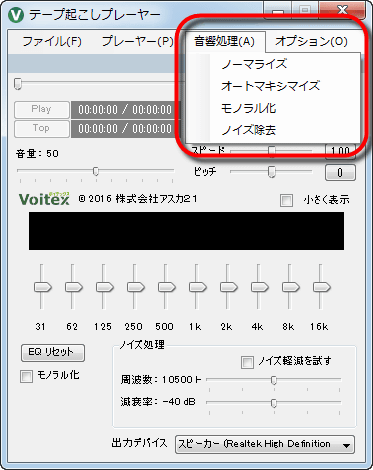Open the オプション(O) menu
The width and height of the screenshot is (373, 470).
[x=311, y=41]
